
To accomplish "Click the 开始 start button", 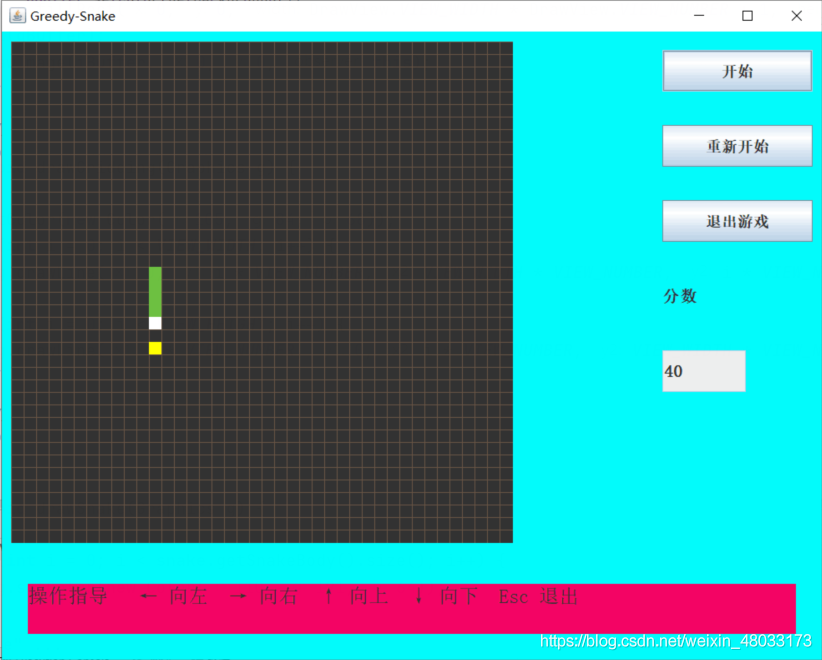I will pyautogui.click(x=737, y=71).
